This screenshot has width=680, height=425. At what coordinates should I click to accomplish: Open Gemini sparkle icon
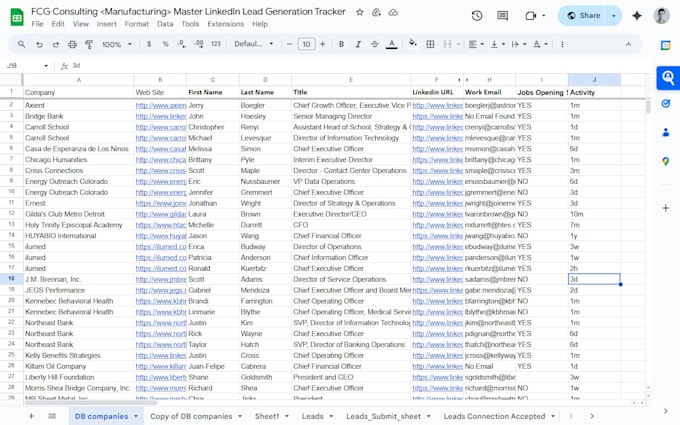tap(637, 16)
